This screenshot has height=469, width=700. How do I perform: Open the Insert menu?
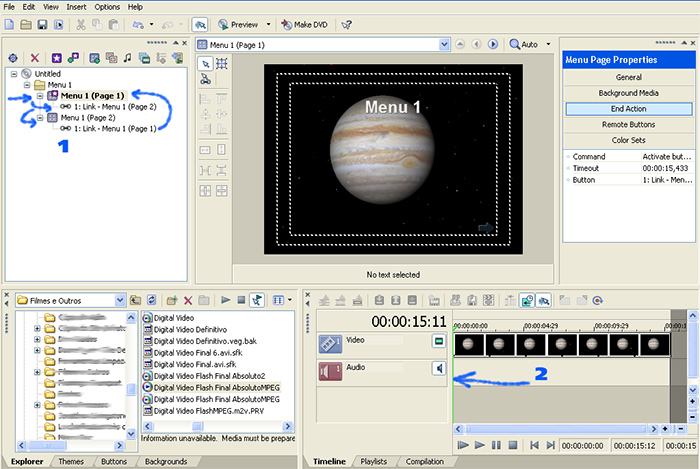pos(76,7)
